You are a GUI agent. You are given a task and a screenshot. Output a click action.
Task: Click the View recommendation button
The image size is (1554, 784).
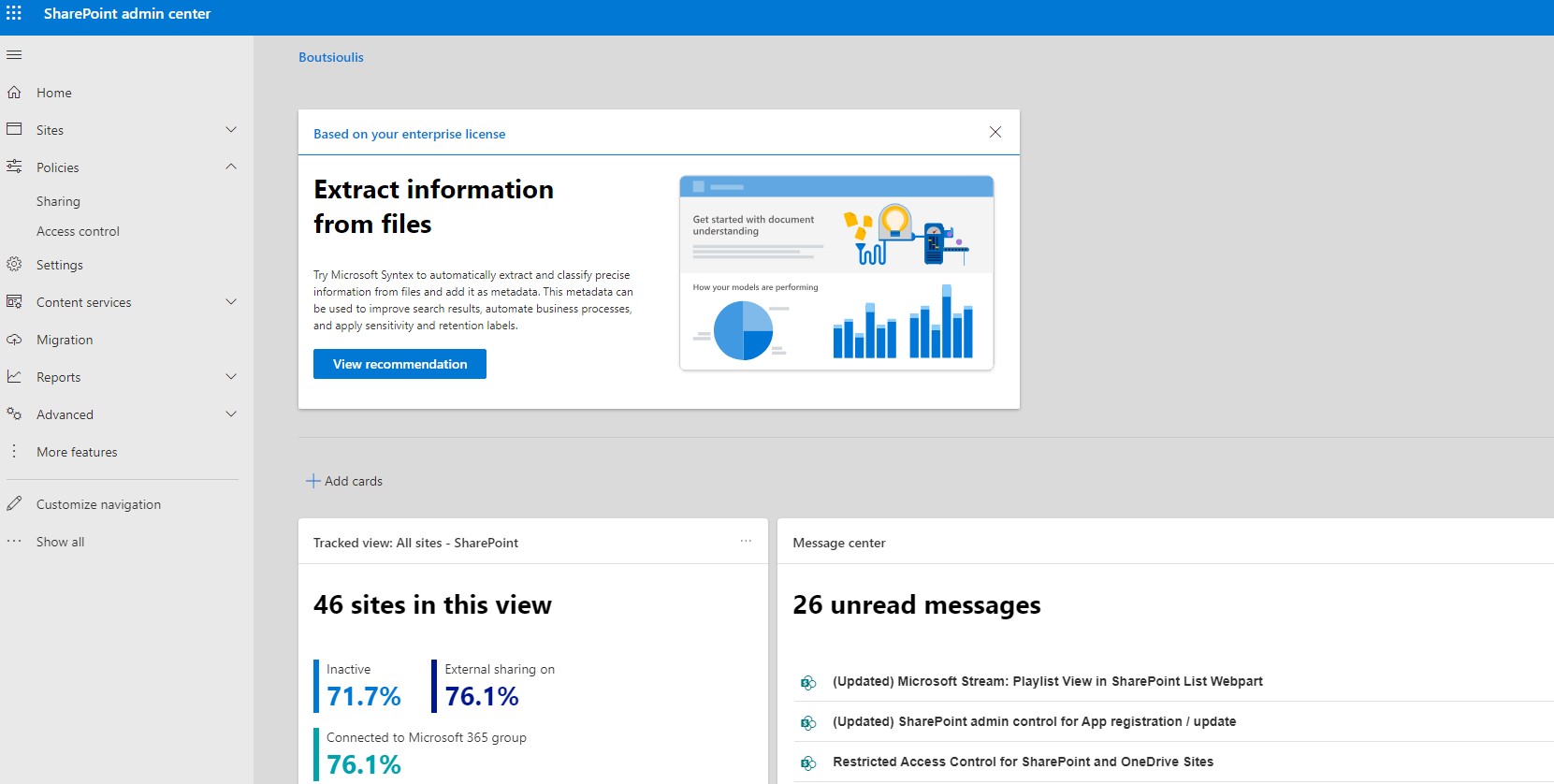[x=399, y=364]
